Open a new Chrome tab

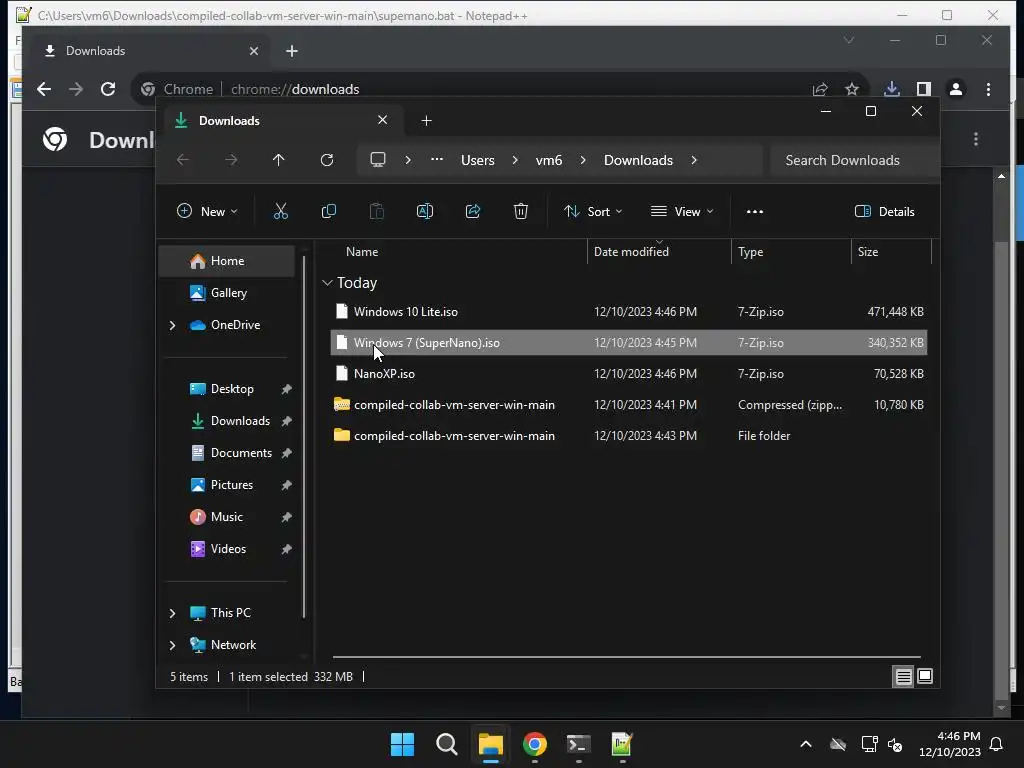pos(292,51)
